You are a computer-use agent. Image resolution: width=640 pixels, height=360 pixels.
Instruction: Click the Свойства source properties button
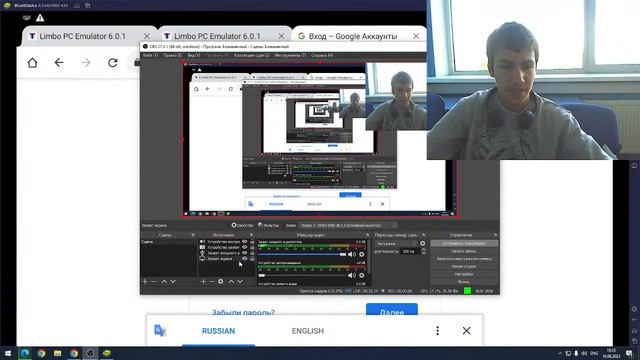(x=242, y=225)
